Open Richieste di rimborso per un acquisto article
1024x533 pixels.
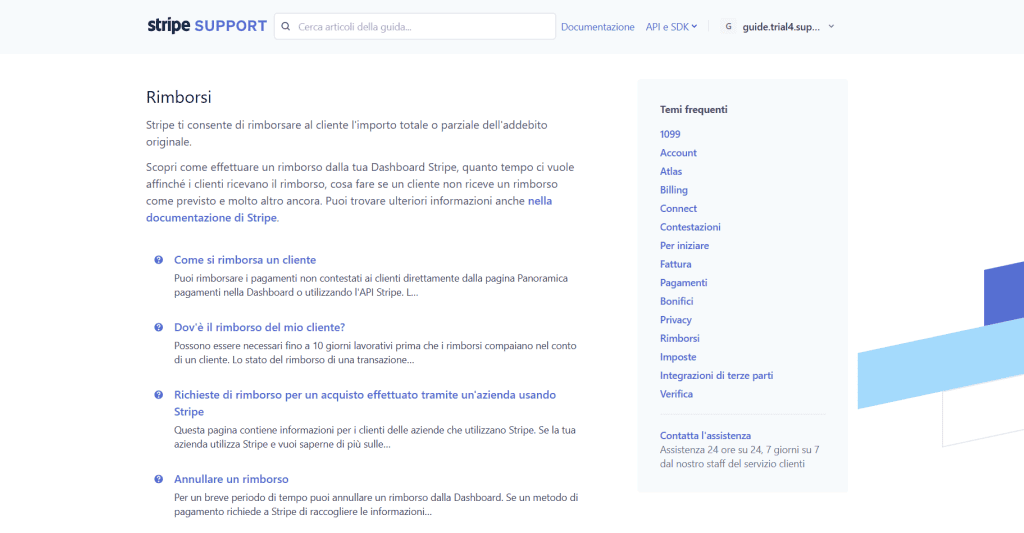pyautogui.click(x=365, y=403)
